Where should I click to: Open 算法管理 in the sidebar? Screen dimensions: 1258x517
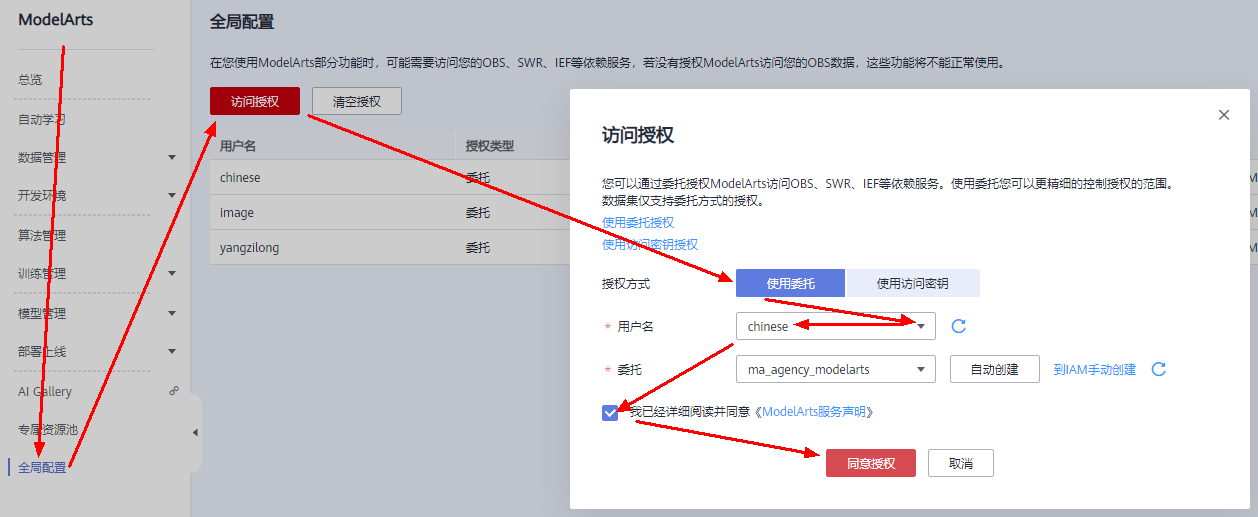click(x=42, y=235)
